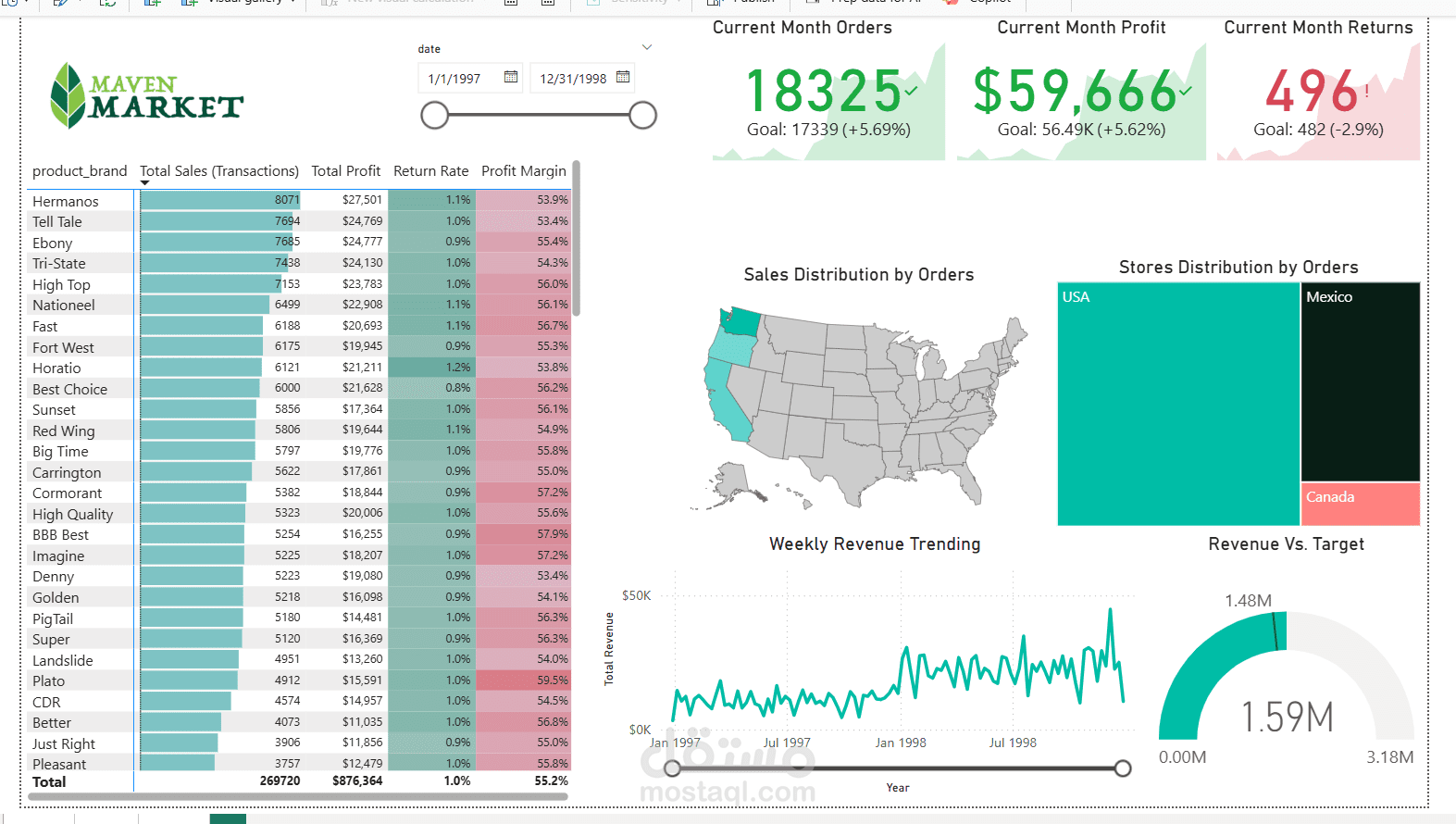Click the left handle of the Year slider
The image size is (1456, 824).
[x=673, y=768]
